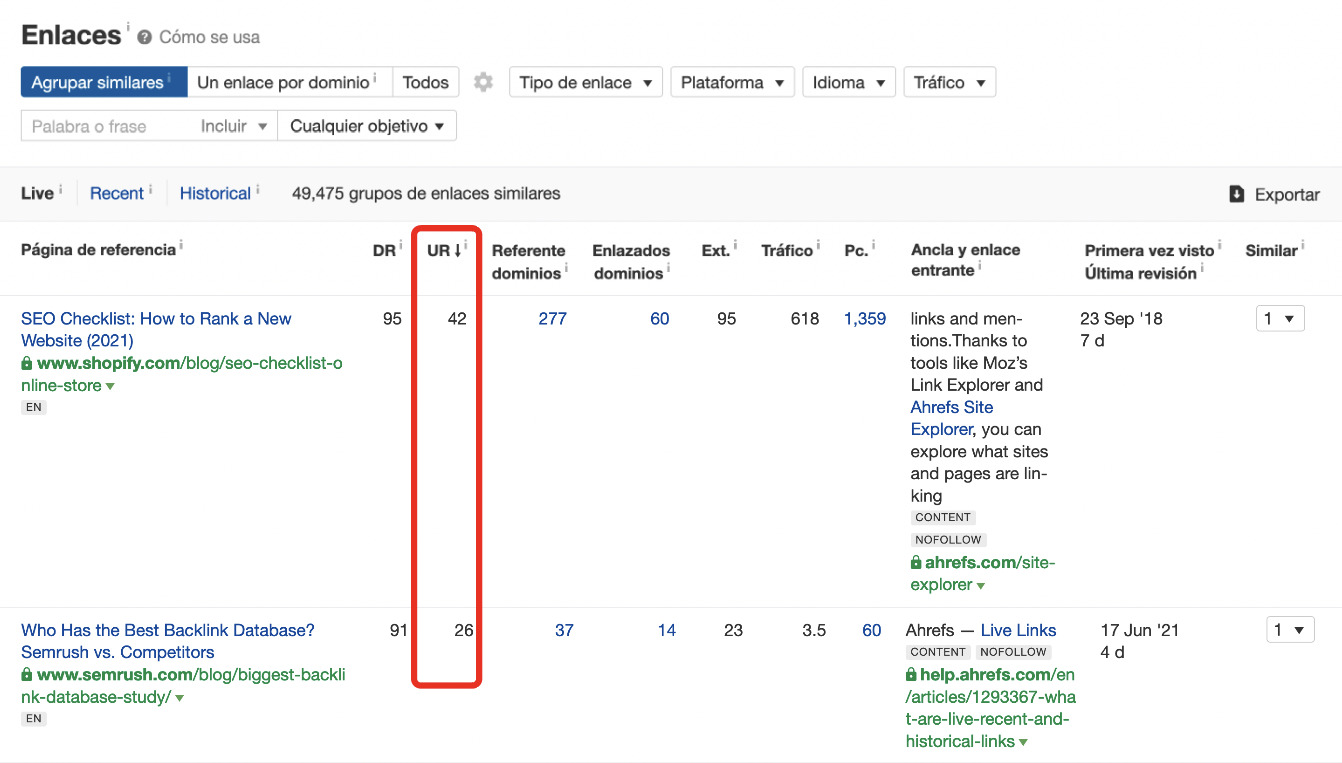
Task: Click the padlock icon beside www.semrush.com
Action: (27, 675)
